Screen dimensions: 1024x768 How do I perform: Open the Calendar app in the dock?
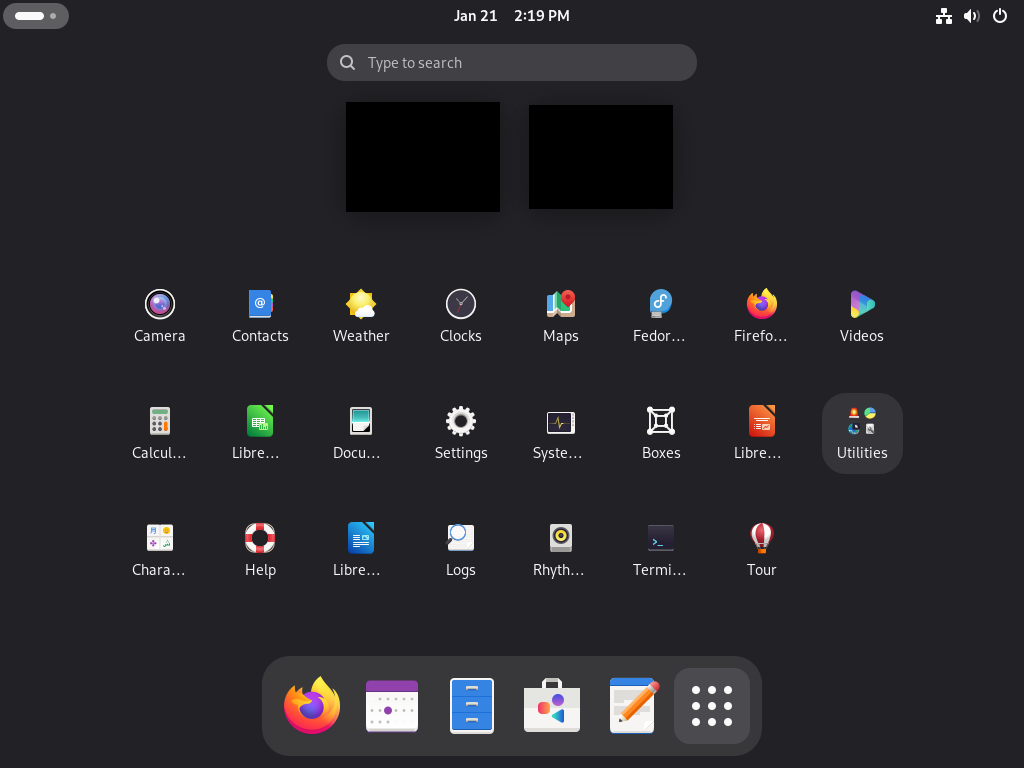pyautogui.click(x=392, y=705)
